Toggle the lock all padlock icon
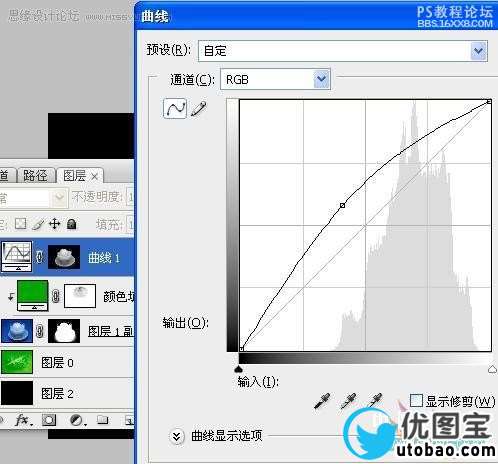The height and width of the screenshot is (464, 498). (71, 224)
